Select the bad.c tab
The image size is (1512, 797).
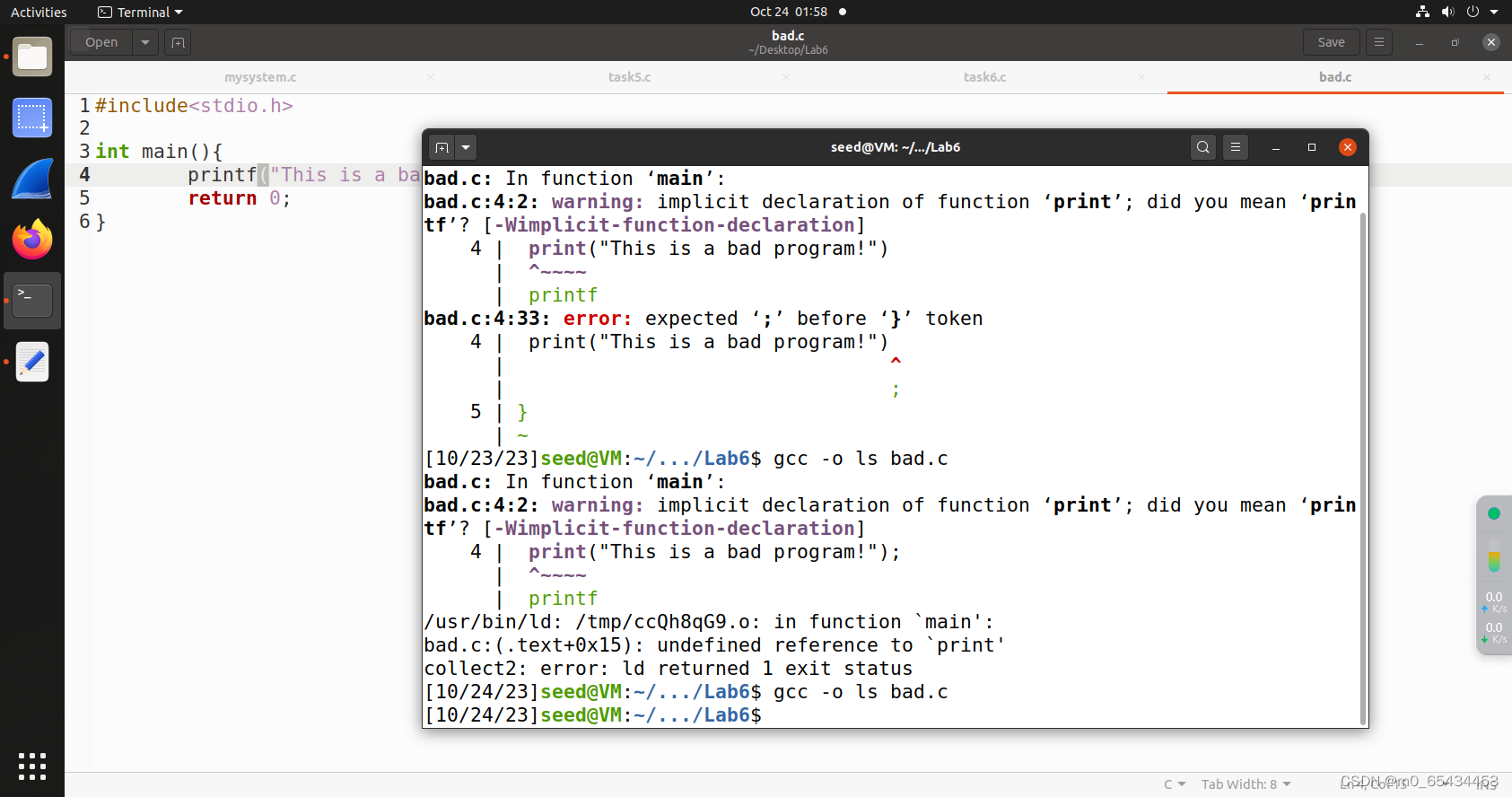pyautogui.click(x=1334, y=77)
